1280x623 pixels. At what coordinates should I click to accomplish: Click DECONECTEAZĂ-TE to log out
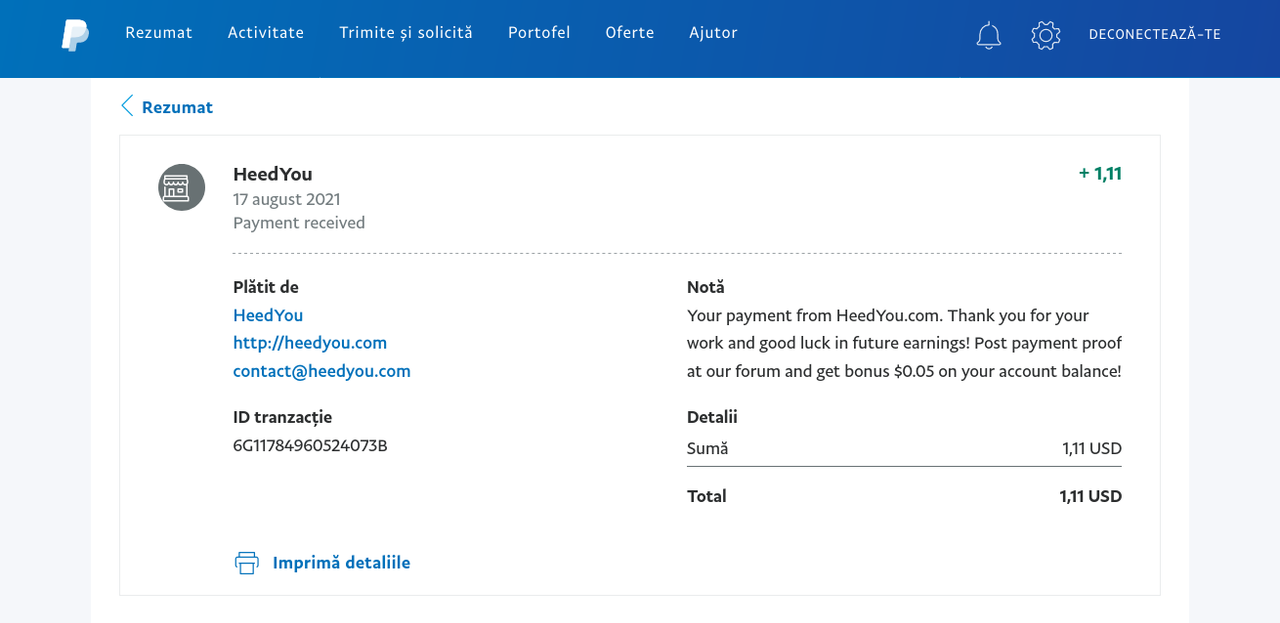[x=1155, y=34]
